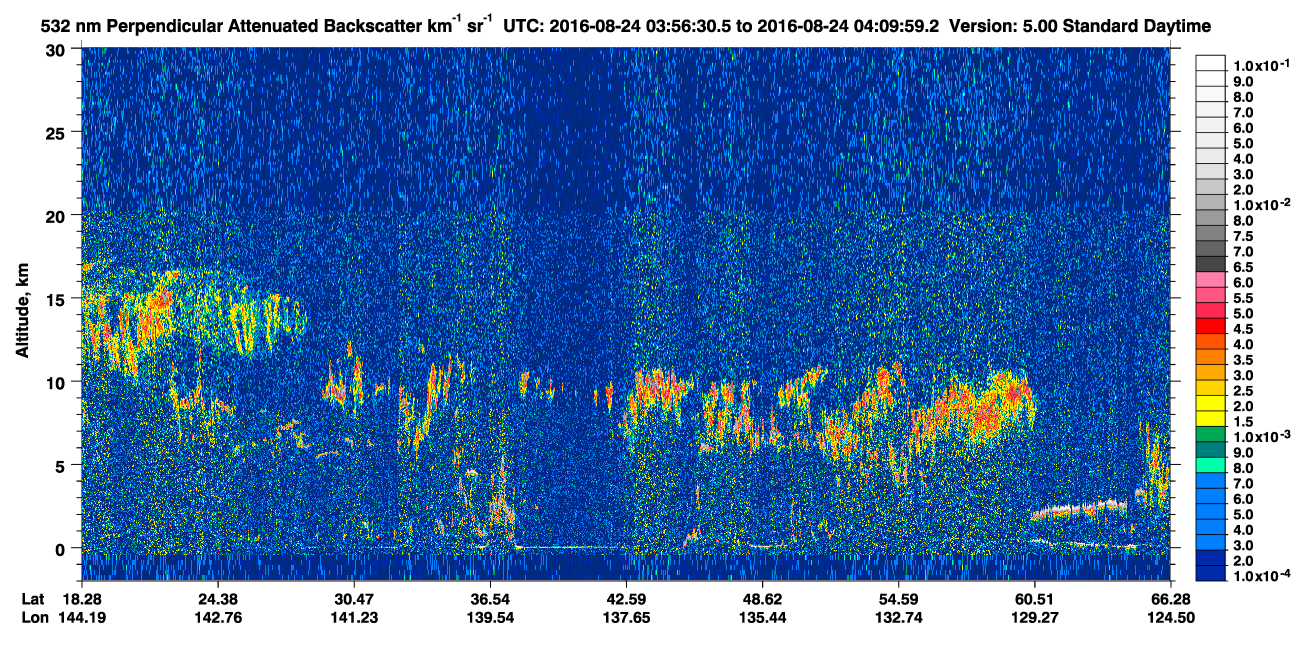Pick longitude value '129.27'

pos(1034,617)
